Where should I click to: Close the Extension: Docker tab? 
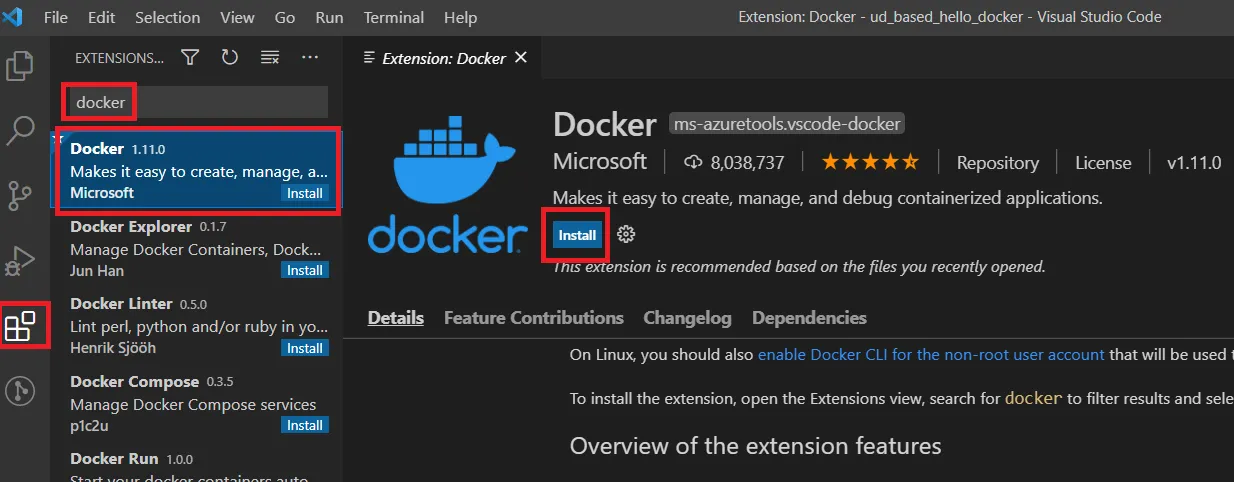coord(520,58)
